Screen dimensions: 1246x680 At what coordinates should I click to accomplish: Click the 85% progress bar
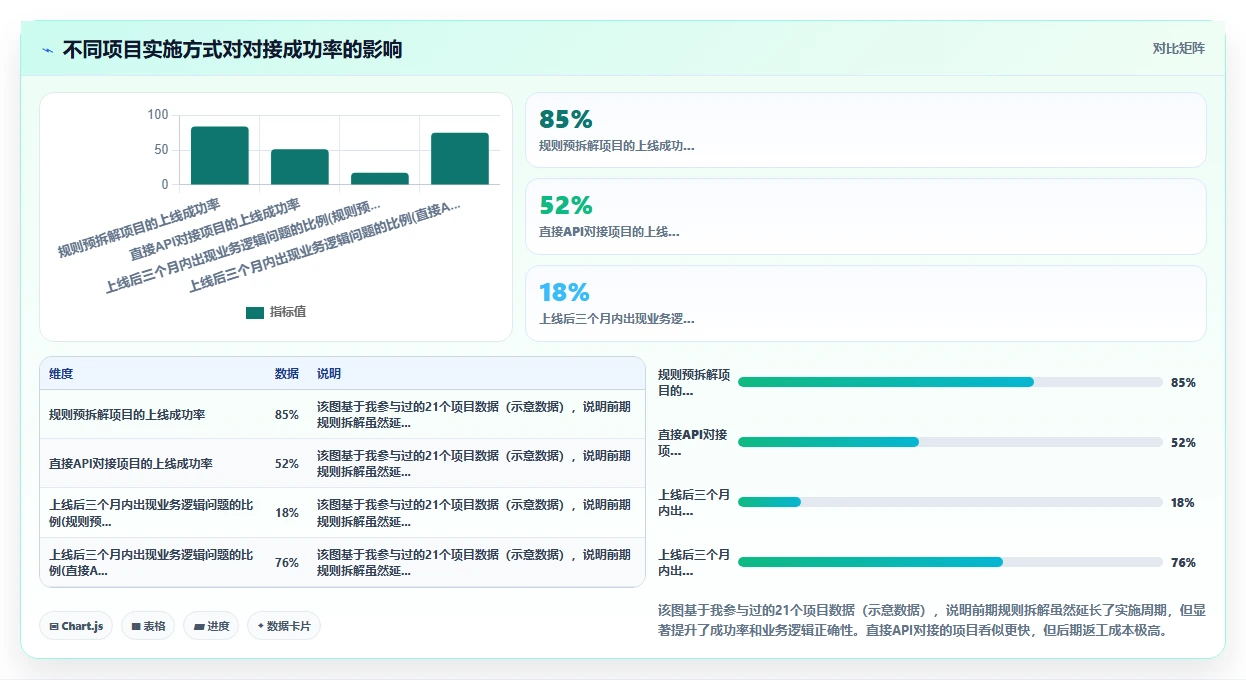(950, 382)
